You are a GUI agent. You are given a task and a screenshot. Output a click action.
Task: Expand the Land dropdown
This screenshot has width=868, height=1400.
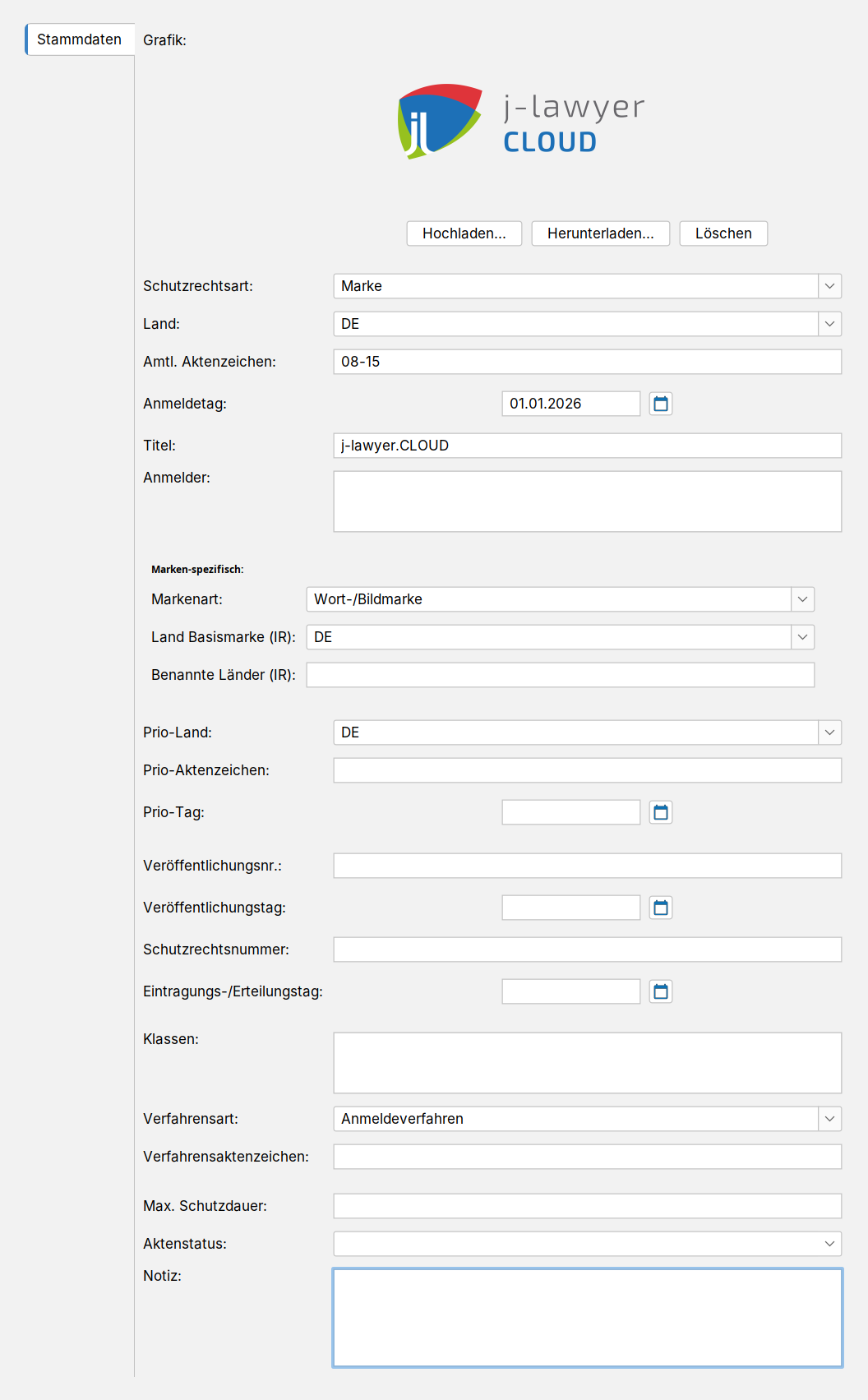(829, 324)
